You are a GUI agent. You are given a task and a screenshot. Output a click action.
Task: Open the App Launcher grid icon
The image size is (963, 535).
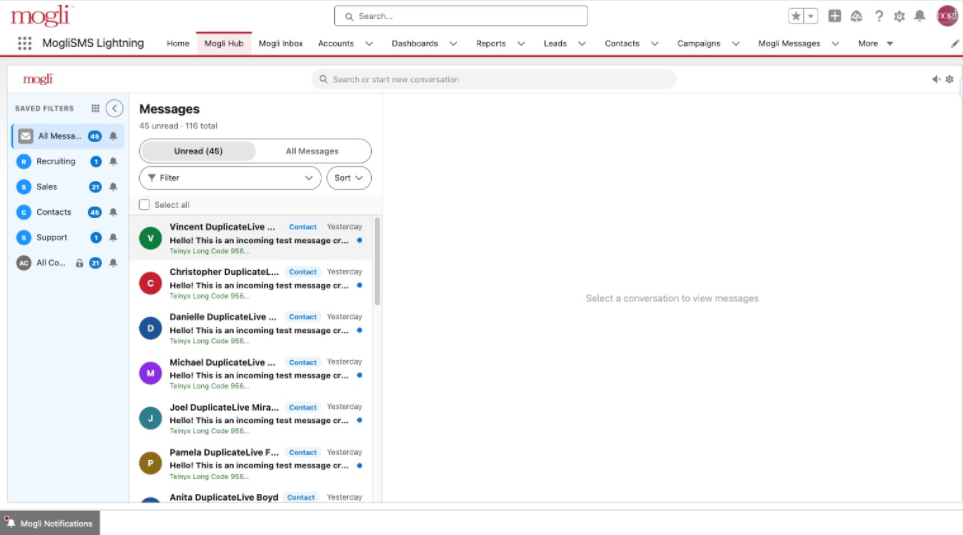(25, 43)
